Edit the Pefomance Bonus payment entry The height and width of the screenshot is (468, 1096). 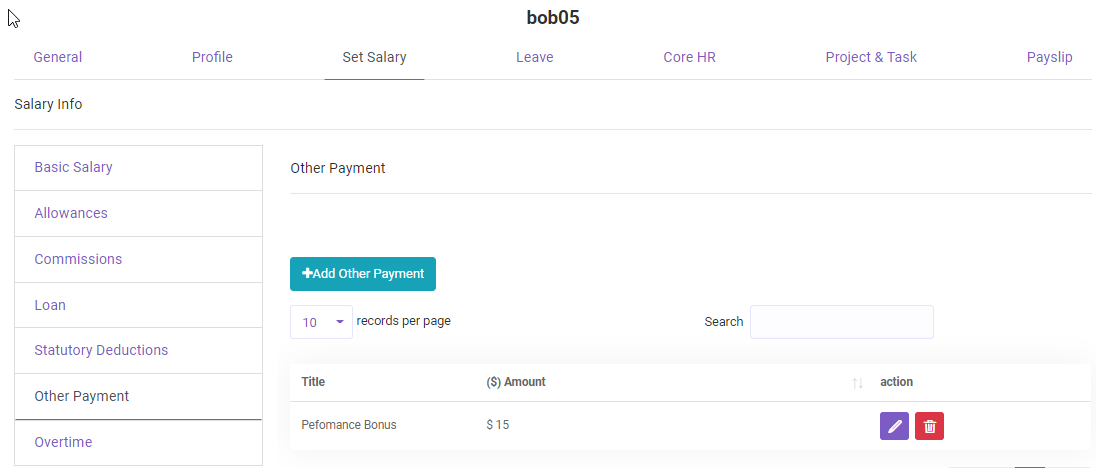[895, 426]
